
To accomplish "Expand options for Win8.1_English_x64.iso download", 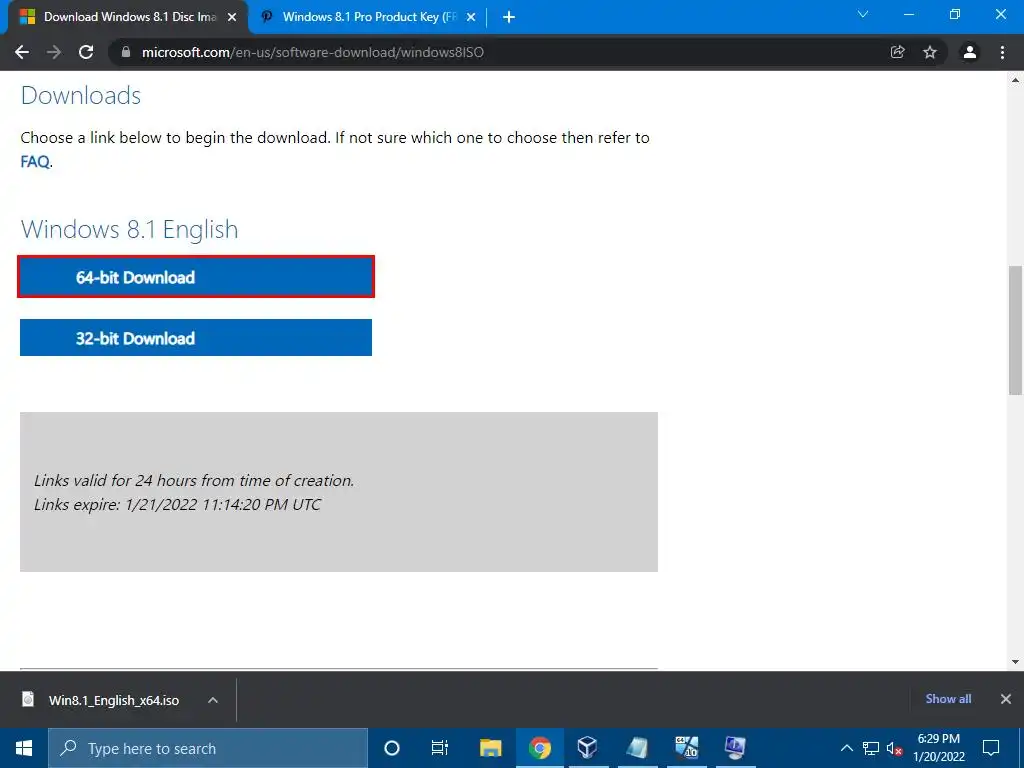I will tap(213, 700).
